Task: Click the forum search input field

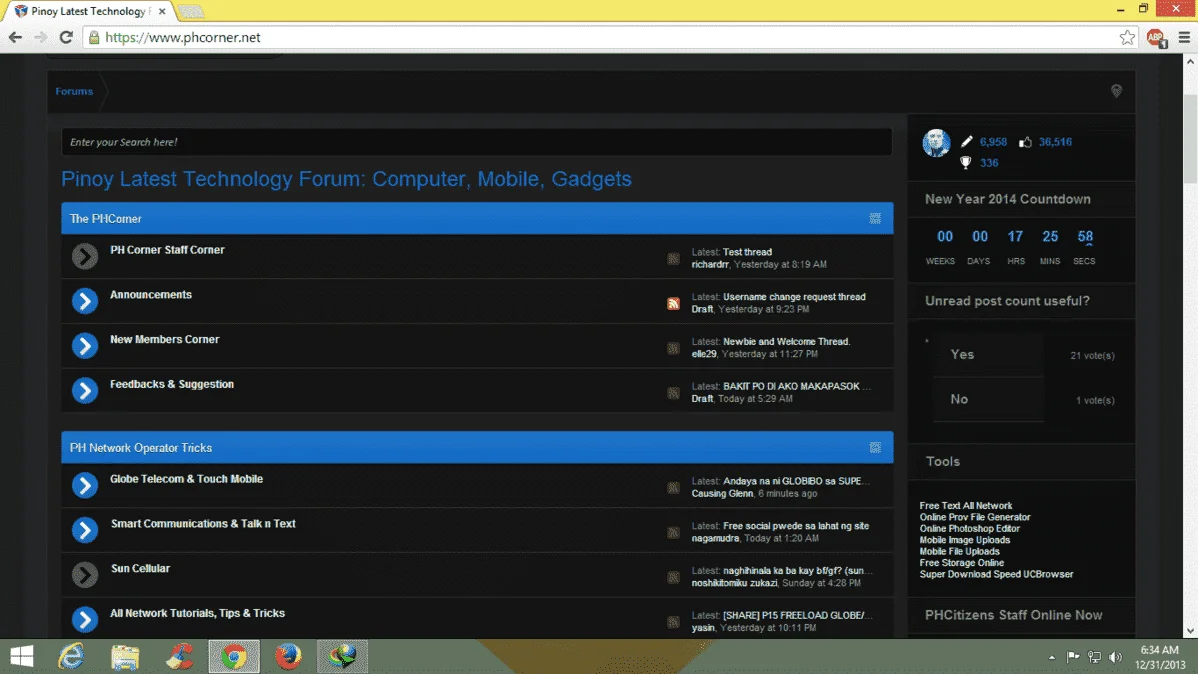Action: pyautogui.click(x=477, y=142)
